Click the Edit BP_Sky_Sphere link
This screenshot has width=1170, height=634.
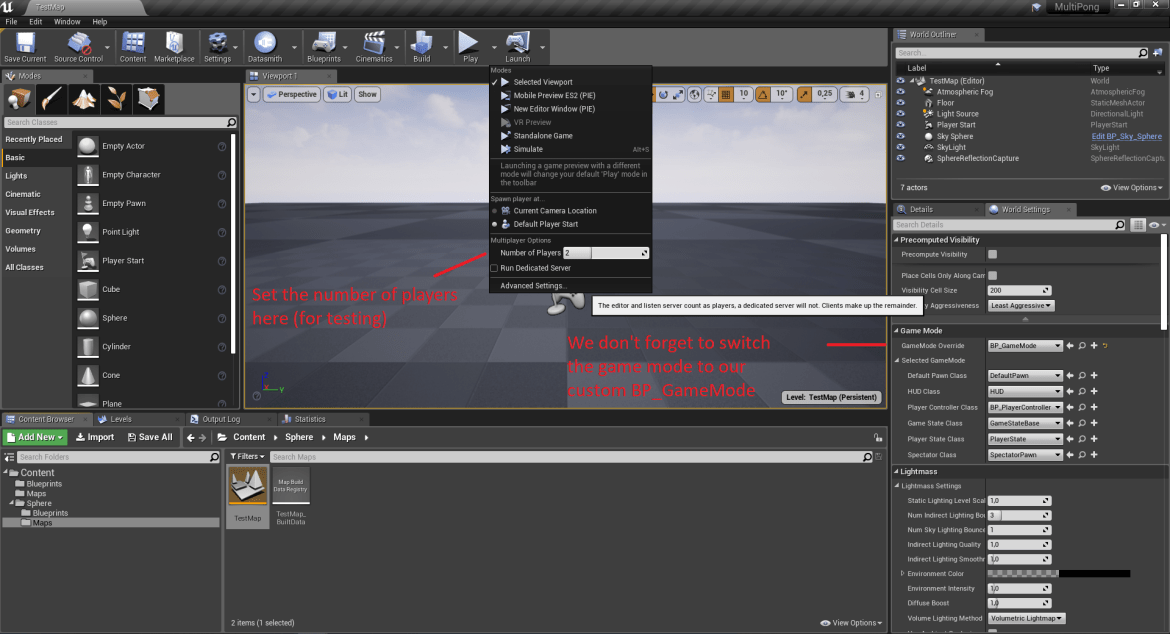click(1128, 135)
